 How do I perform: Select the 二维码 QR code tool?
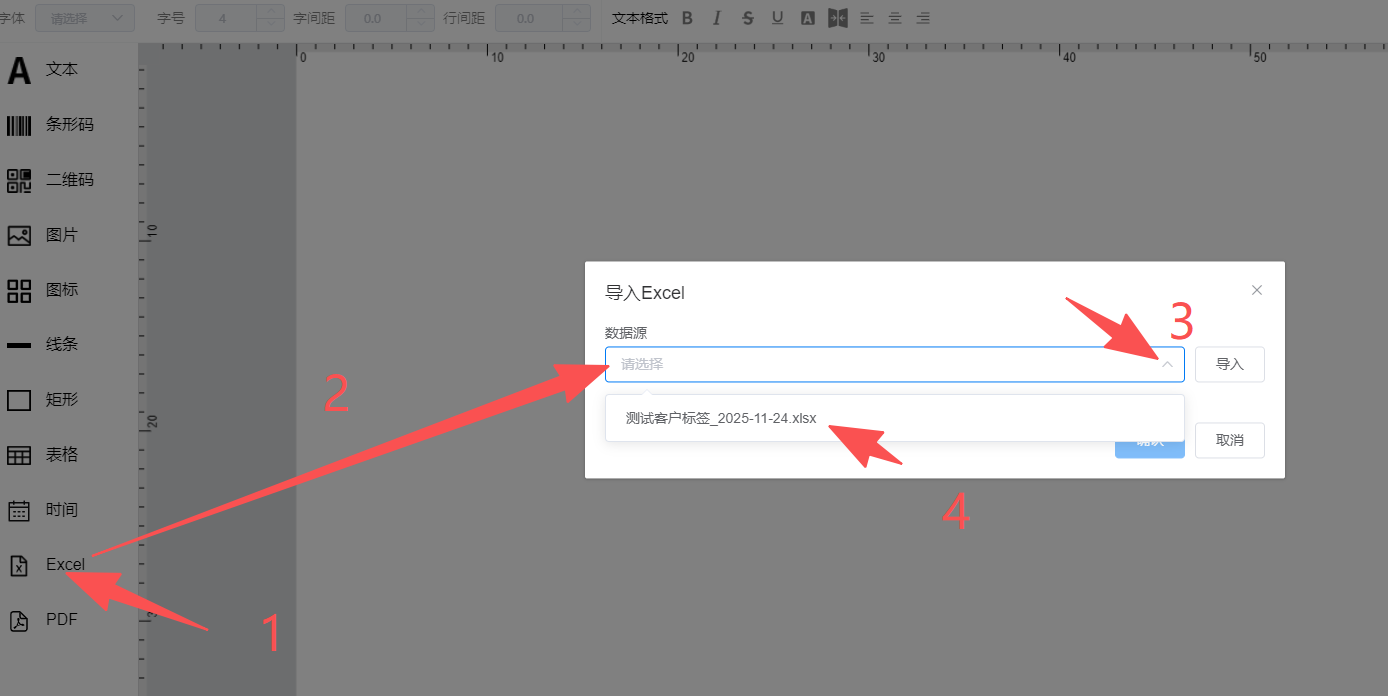tap(50, 180)
